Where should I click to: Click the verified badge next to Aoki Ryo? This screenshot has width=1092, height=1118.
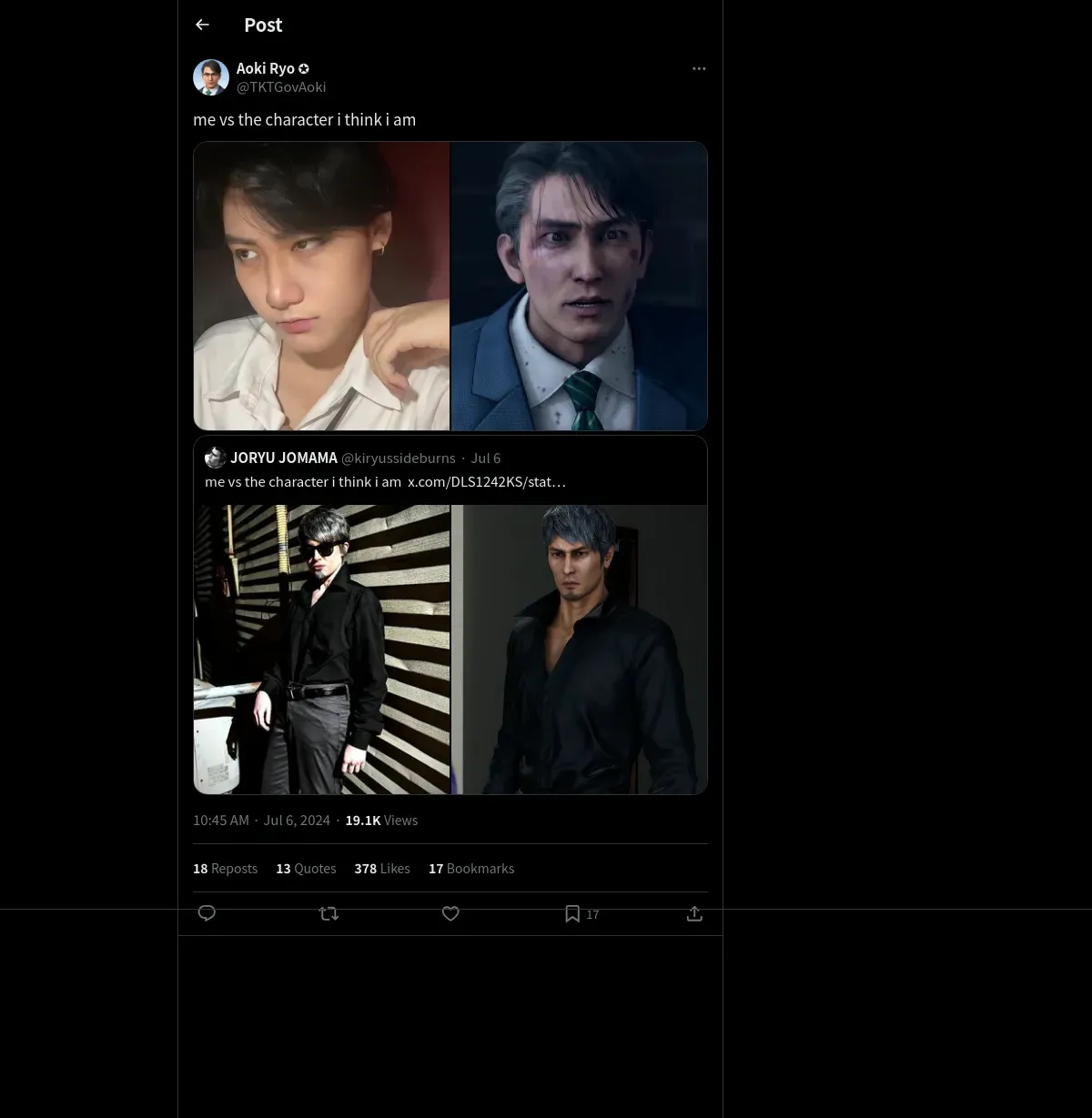(x=304, y=68)
